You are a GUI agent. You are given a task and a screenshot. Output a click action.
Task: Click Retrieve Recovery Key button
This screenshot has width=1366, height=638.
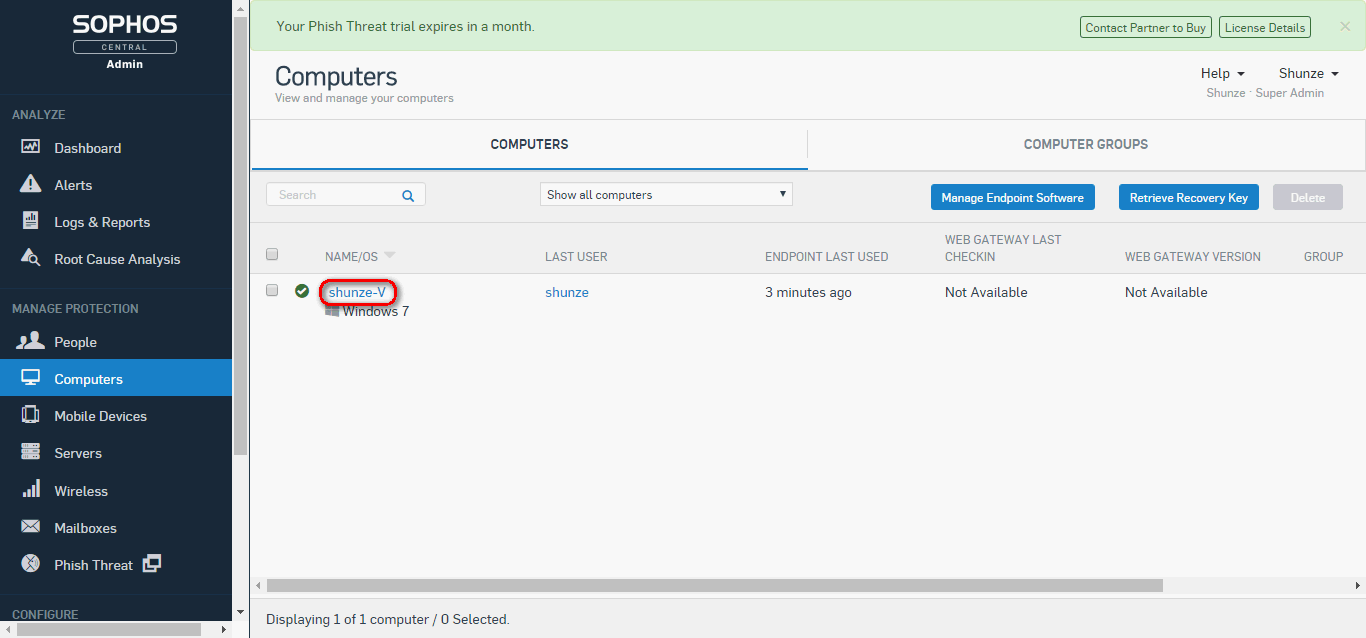(1188, 197)
